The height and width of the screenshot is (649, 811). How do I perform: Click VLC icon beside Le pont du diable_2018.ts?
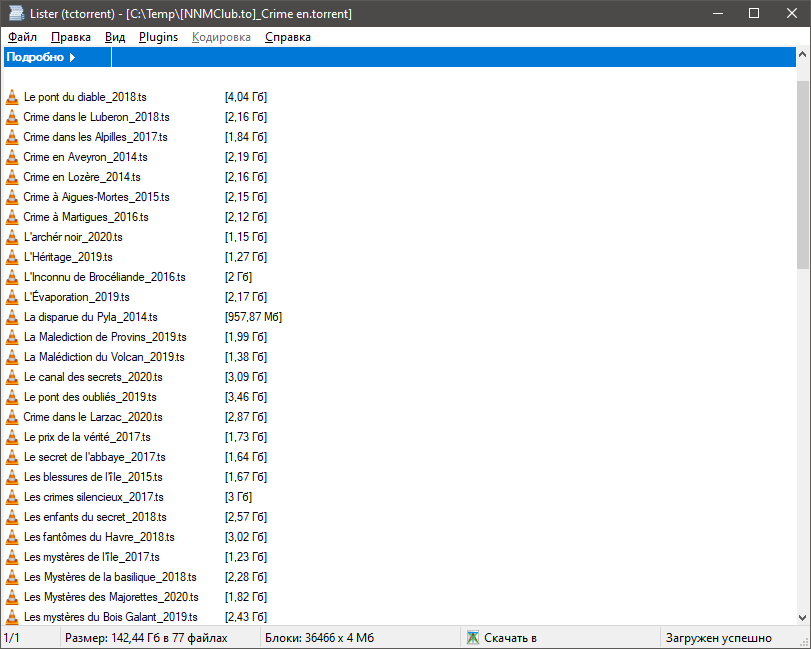pyautogui.click(x=12, y=97)
